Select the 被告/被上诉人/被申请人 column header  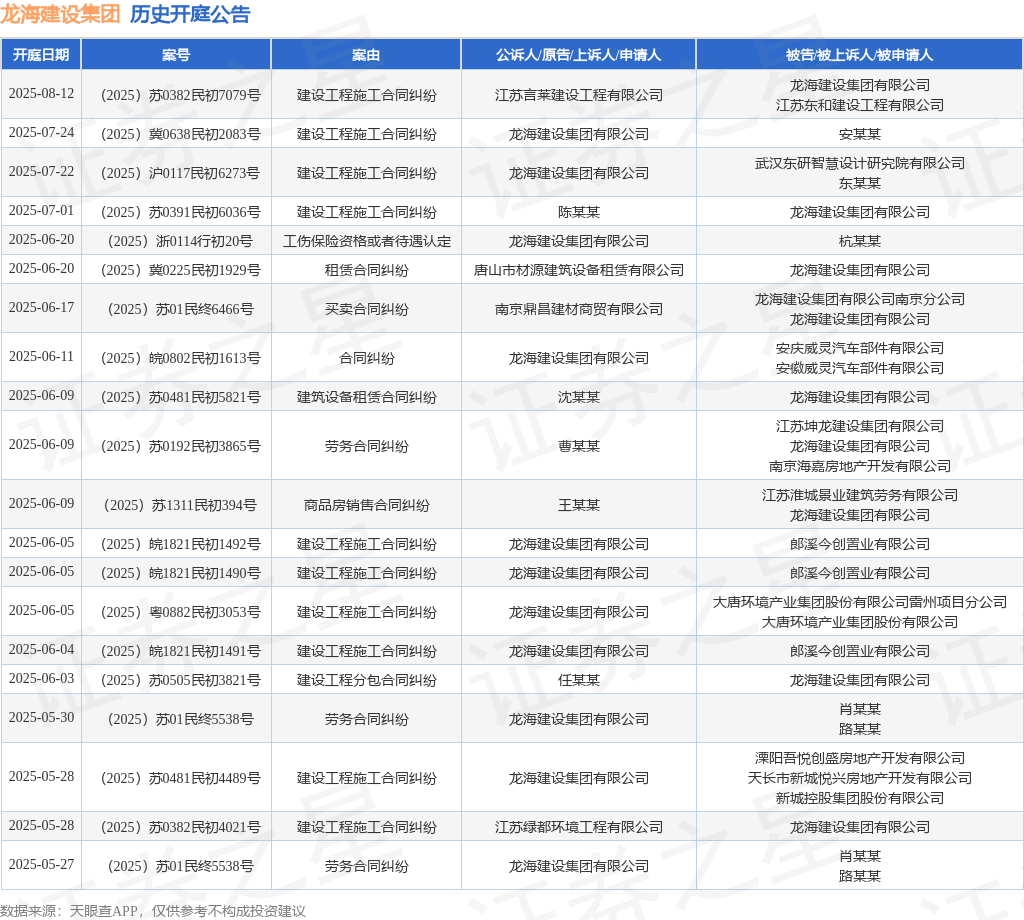point(859,55)
